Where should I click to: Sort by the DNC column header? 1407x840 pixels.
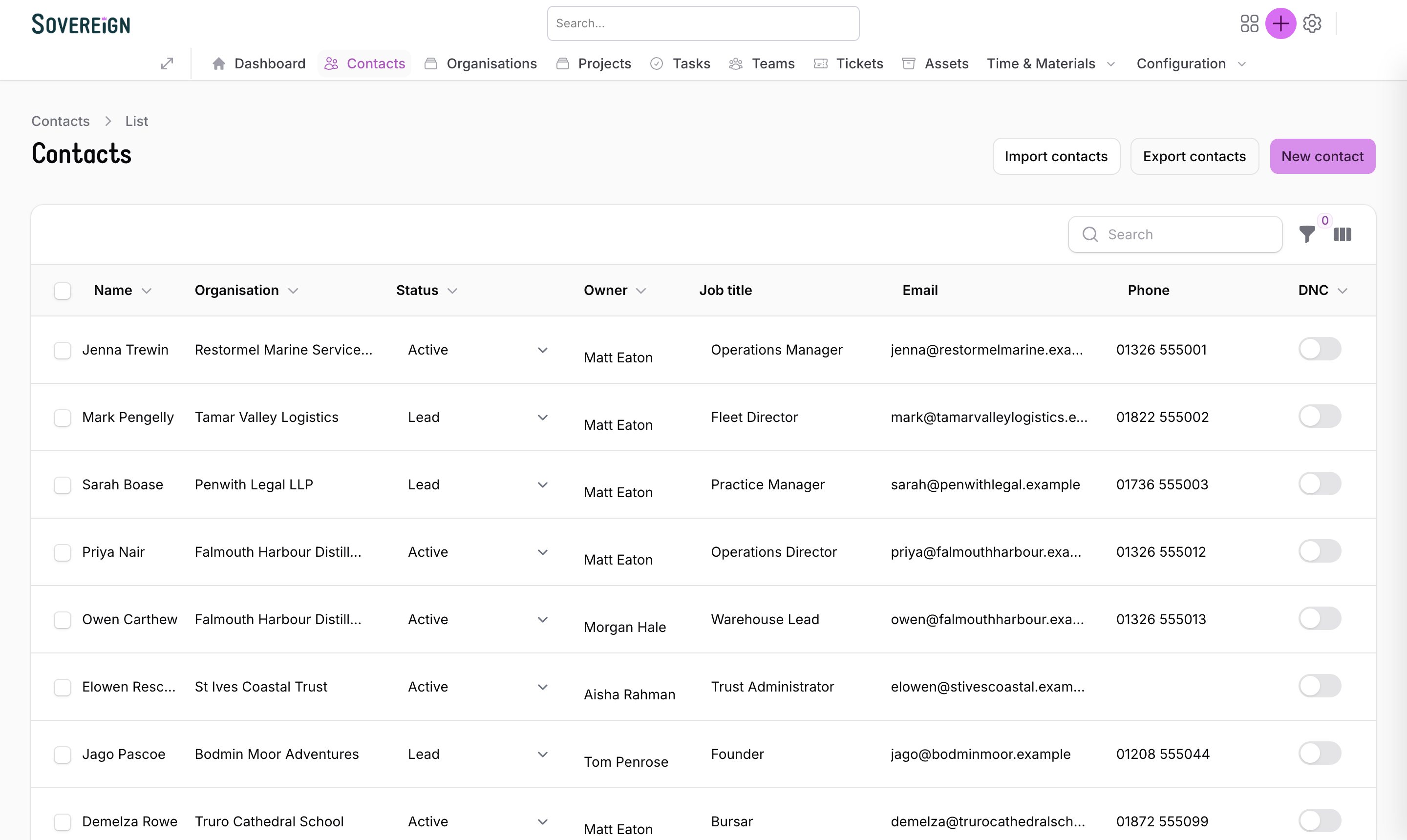[x=1322, y=291]
